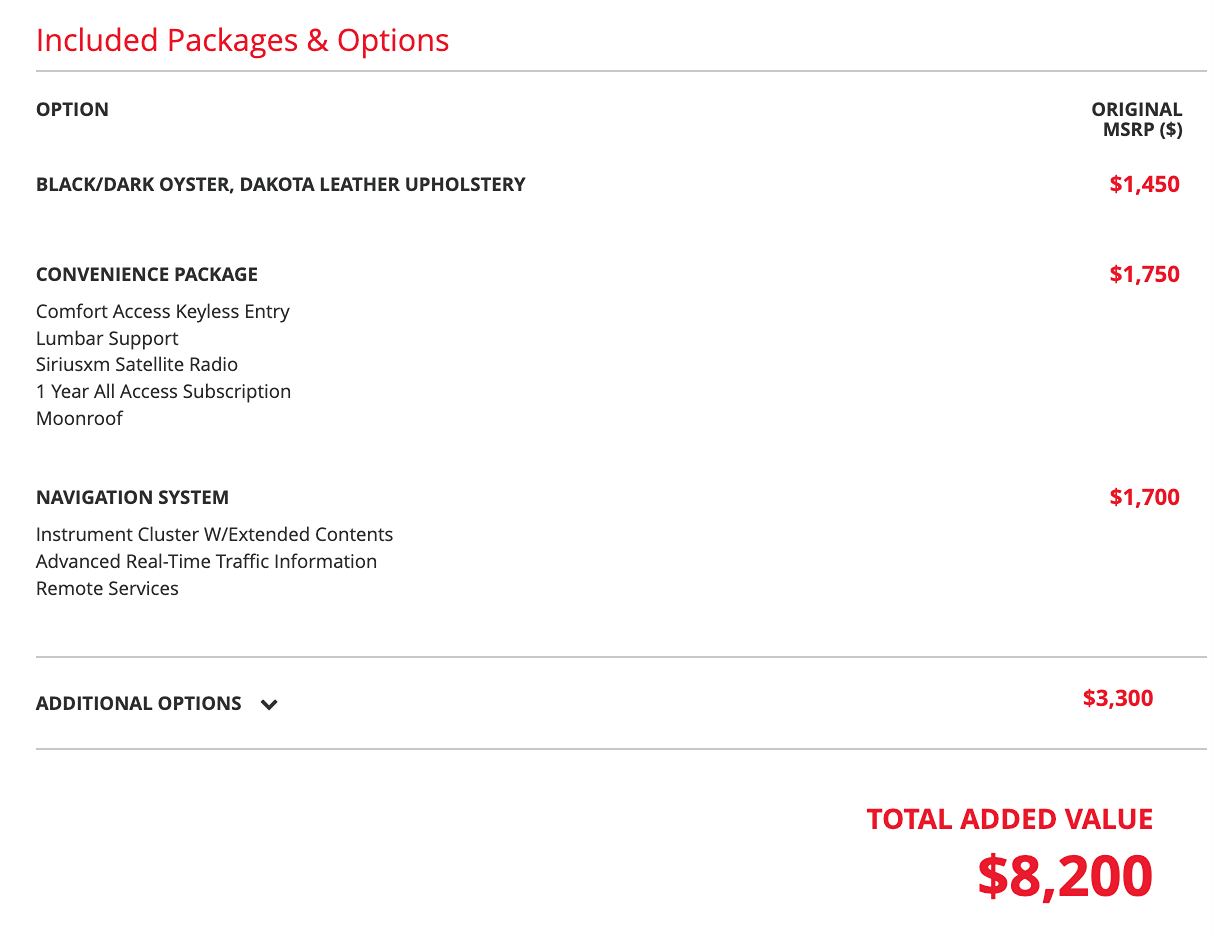Click the Original MSRP ($) column header
This screenshot has width=1214, height=936.
[1137, 120]
